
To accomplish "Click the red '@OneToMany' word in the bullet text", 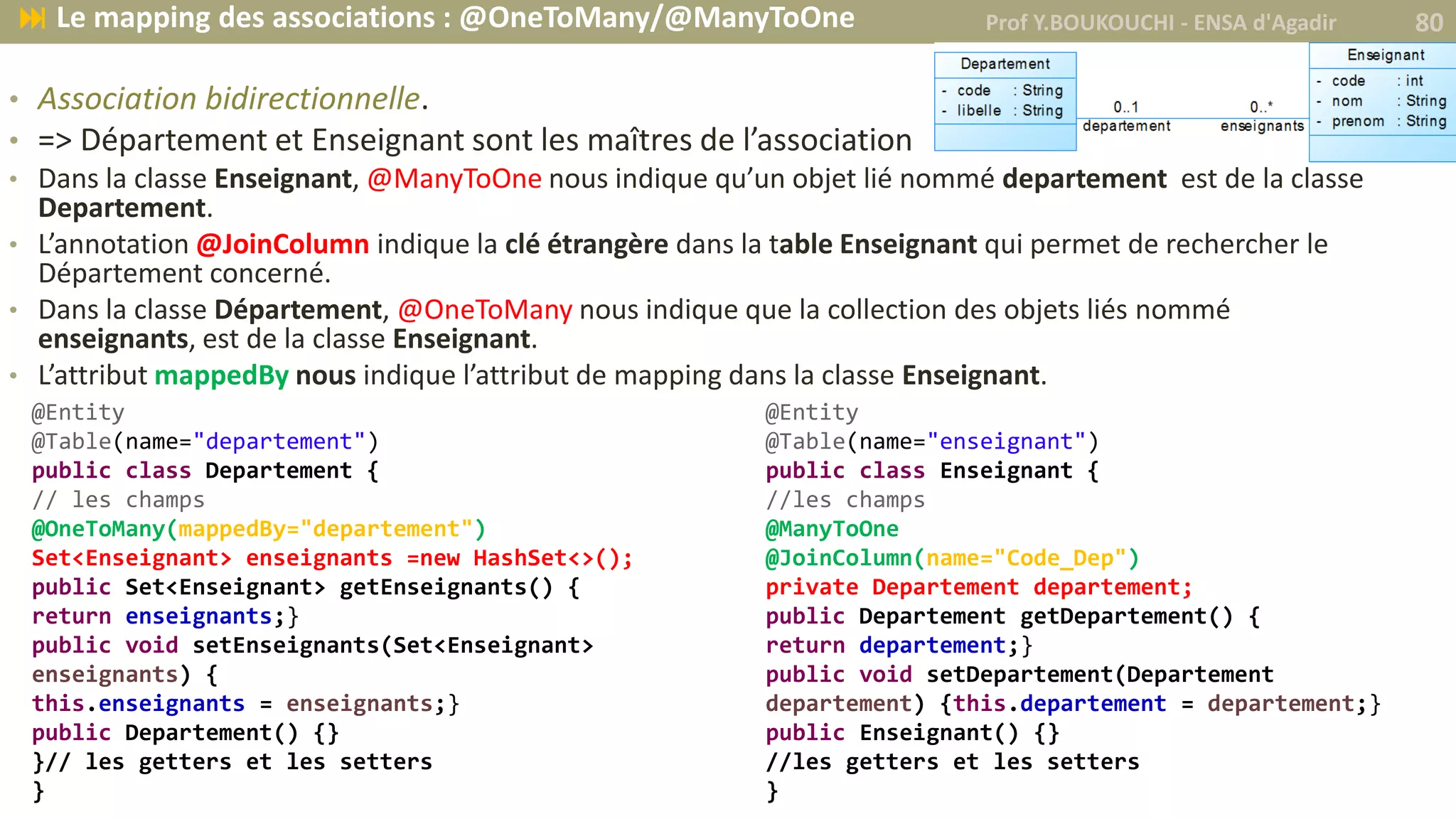I will pos(485,309).
